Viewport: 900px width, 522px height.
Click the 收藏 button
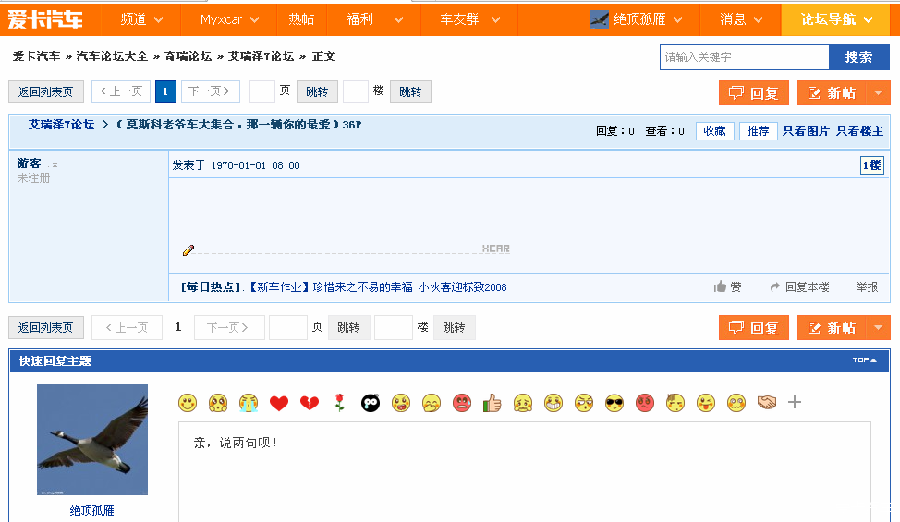[715, 131]
